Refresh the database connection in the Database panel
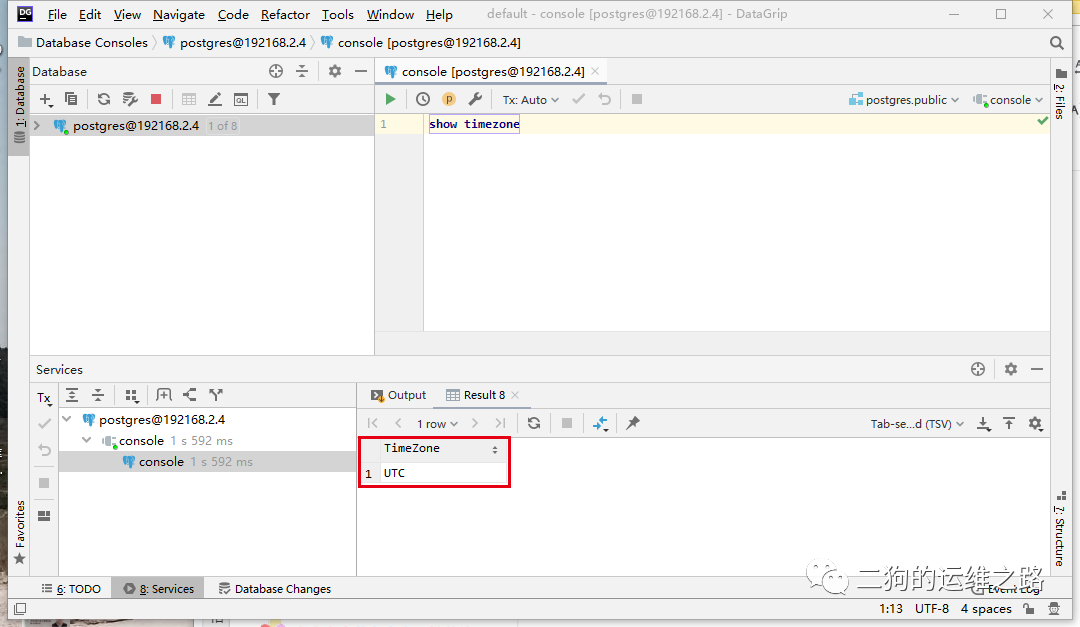The width and height of the screenshot is (1080, 627). pos(103,99)
